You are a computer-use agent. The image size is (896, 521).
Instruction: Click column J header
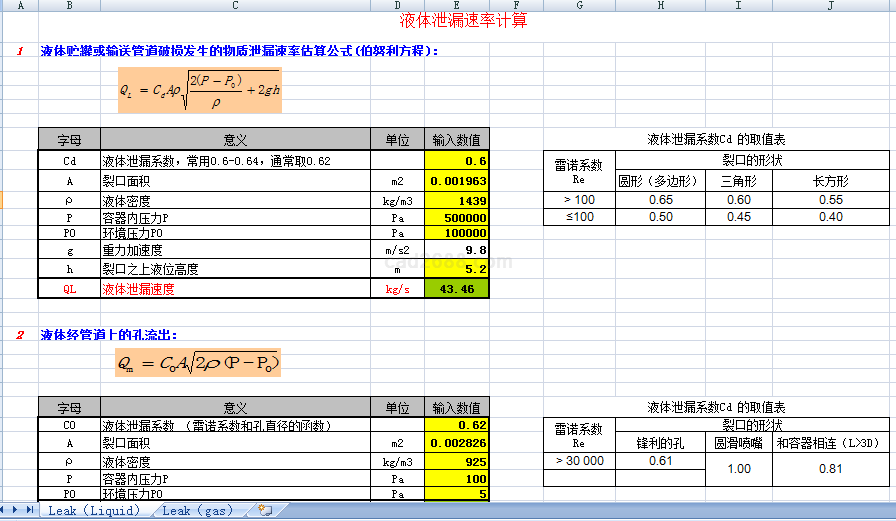coord(831,6)
